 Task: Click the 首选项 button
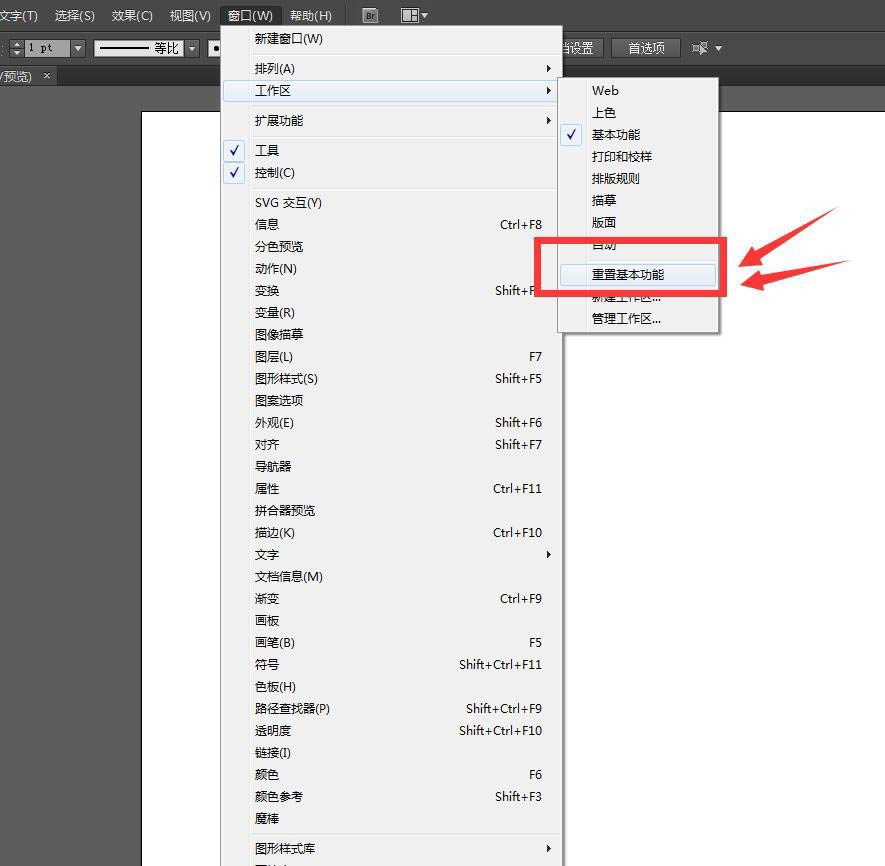click(x=645, y=47)
